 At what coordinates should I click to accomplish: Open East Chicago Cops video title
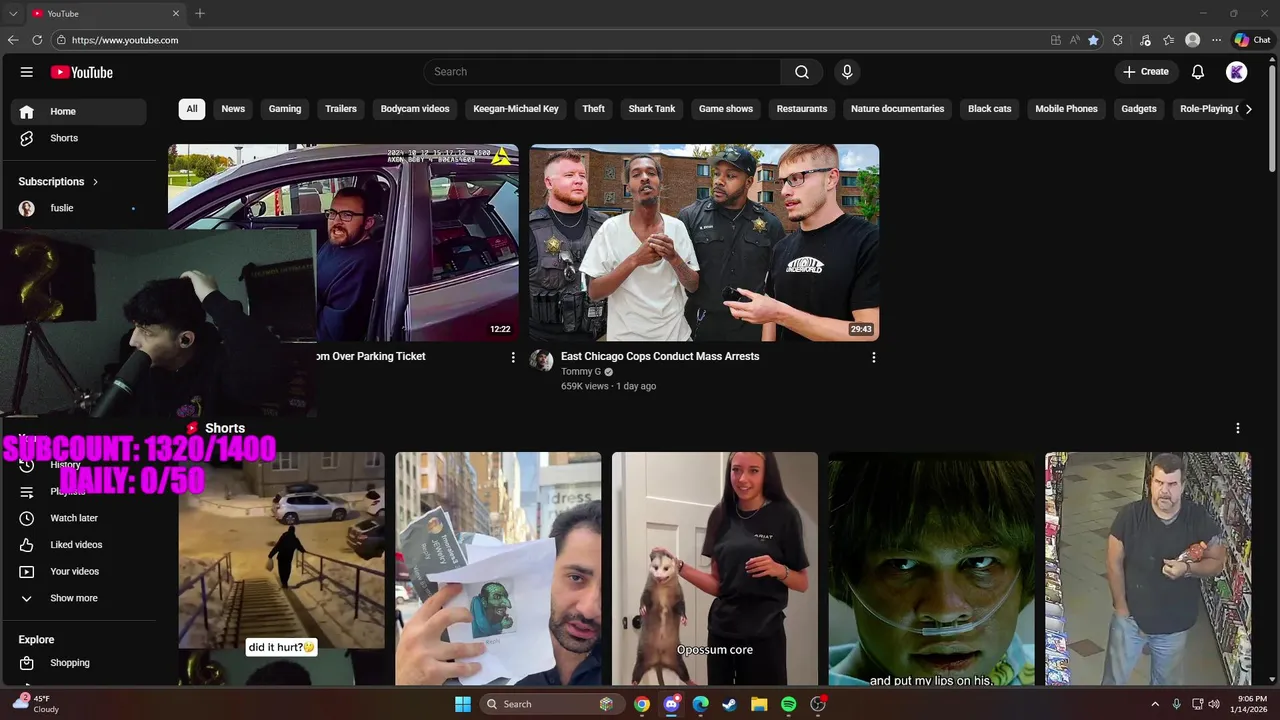coord(660,356)
